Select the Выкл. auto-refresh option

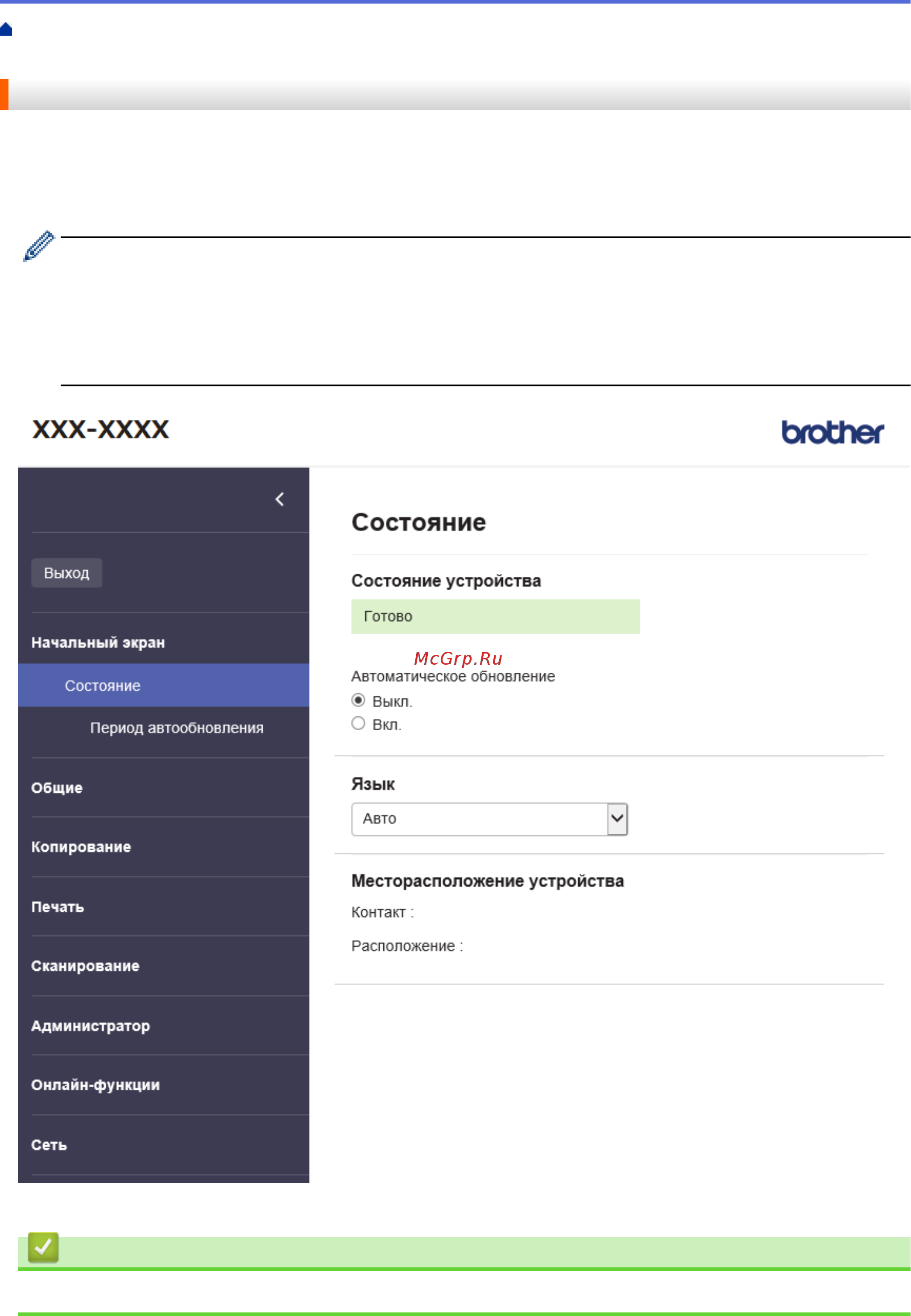(x=358, y=699)
